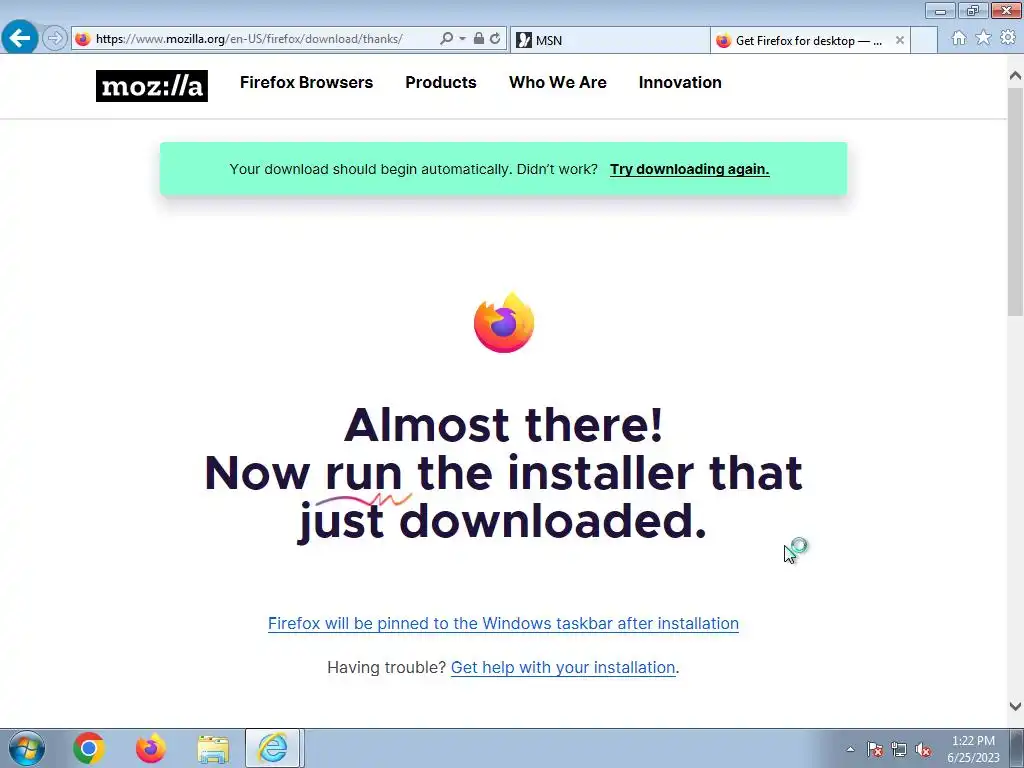Click the muted volume speaker icon
The width and height of the screenshot is (1024, 768).
tap(923, 749)
